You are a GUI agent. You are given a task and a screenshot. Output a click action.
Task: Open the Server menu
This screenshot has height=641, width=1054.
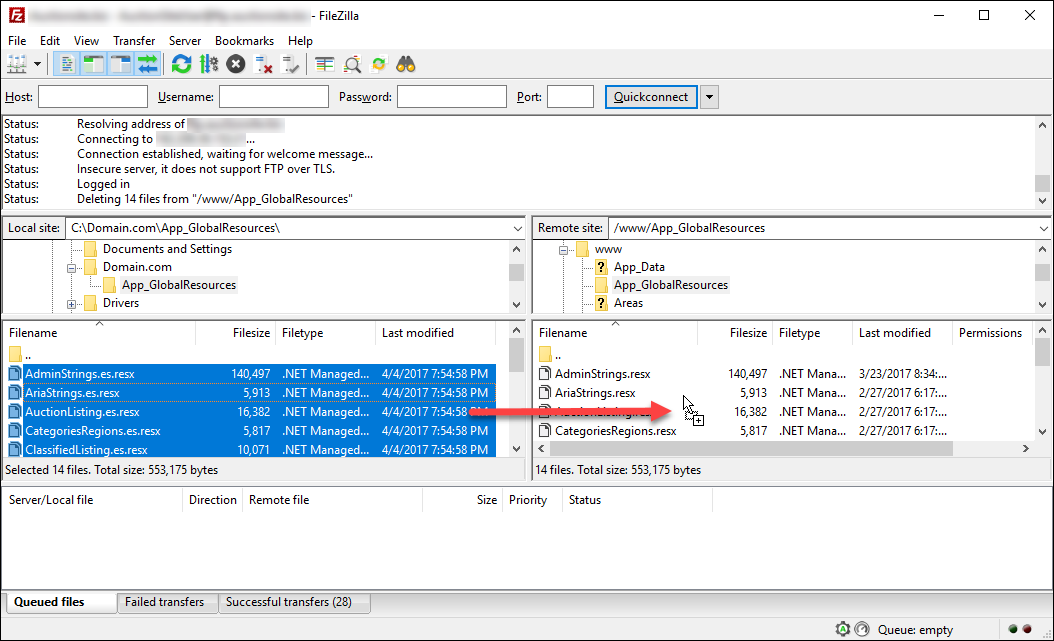click(185, 41)
